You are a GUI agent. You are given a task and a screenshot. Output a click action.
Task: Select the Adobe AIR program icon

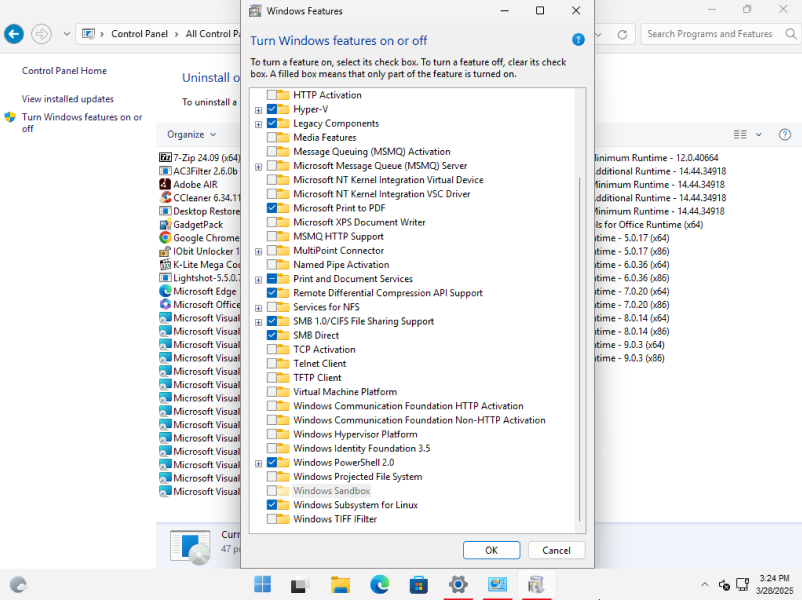click(x=165, y=184)
